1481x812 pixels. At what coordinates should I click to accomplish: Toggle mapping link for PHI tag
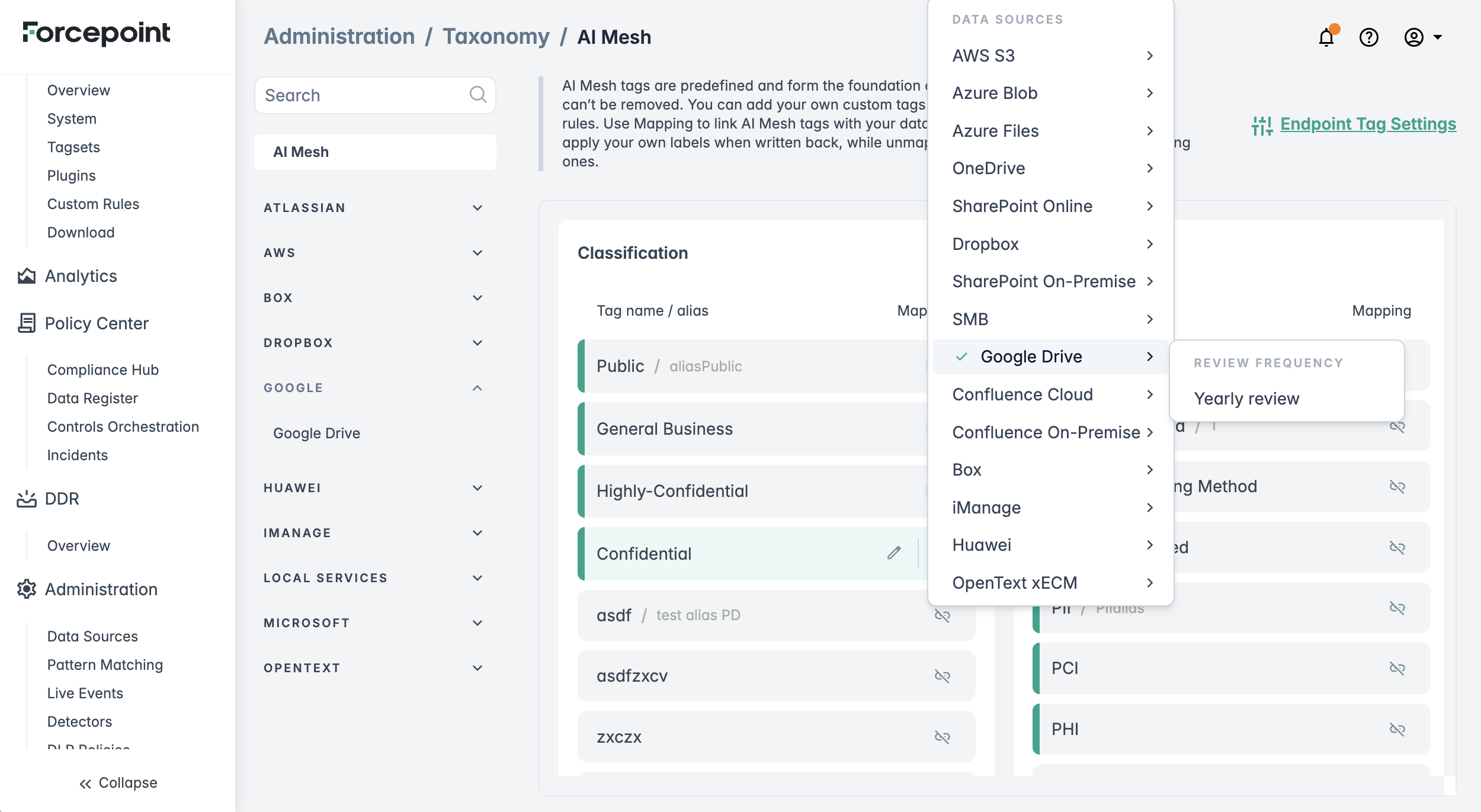1397,729
